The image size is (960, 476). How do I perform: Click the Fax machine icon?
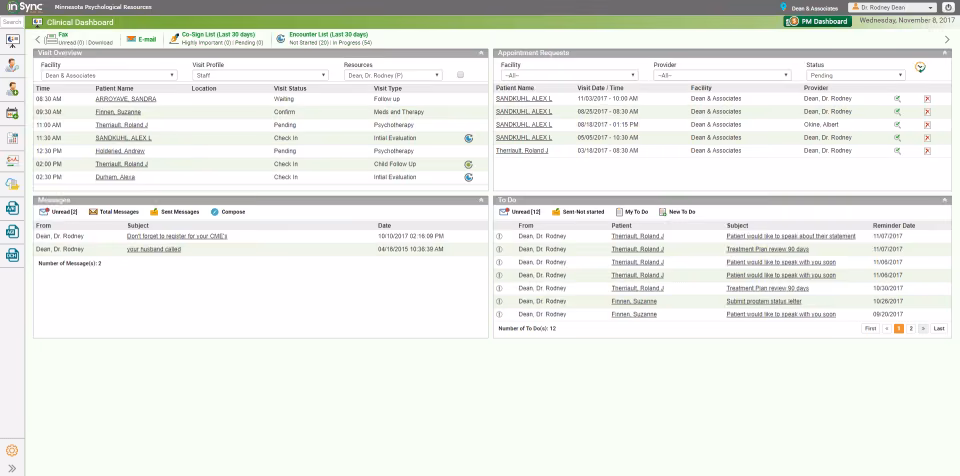(x=51, y=39)
